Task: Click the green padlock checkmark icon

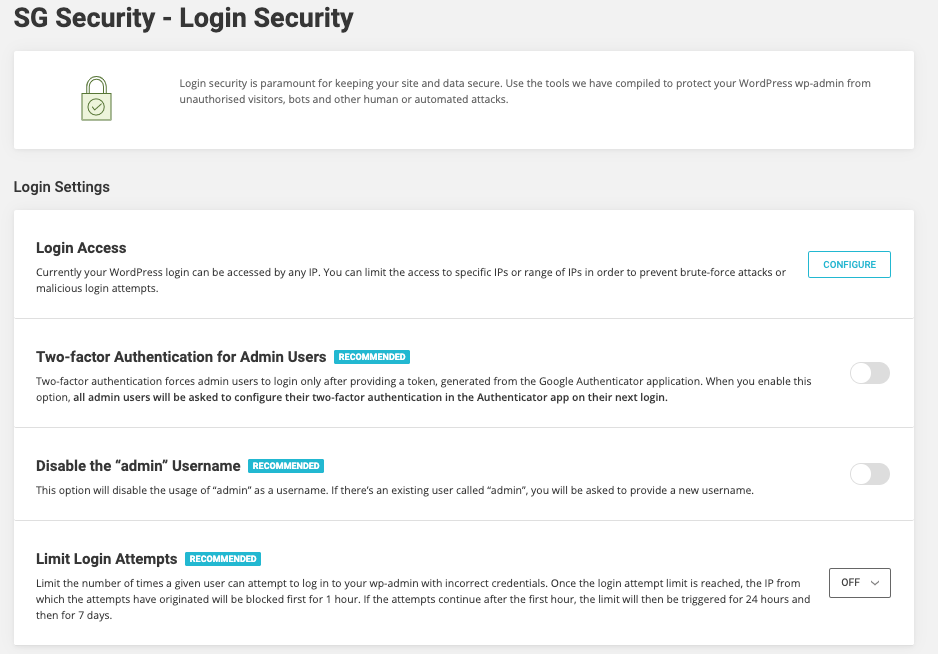Action: coord(96,100)
